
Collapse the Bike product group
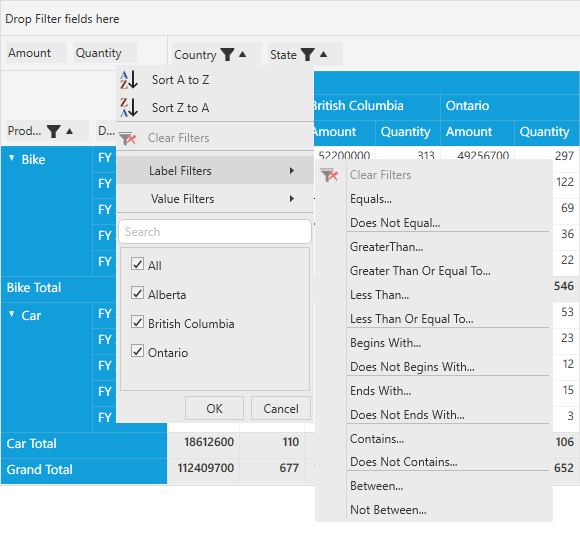[11, 158]
